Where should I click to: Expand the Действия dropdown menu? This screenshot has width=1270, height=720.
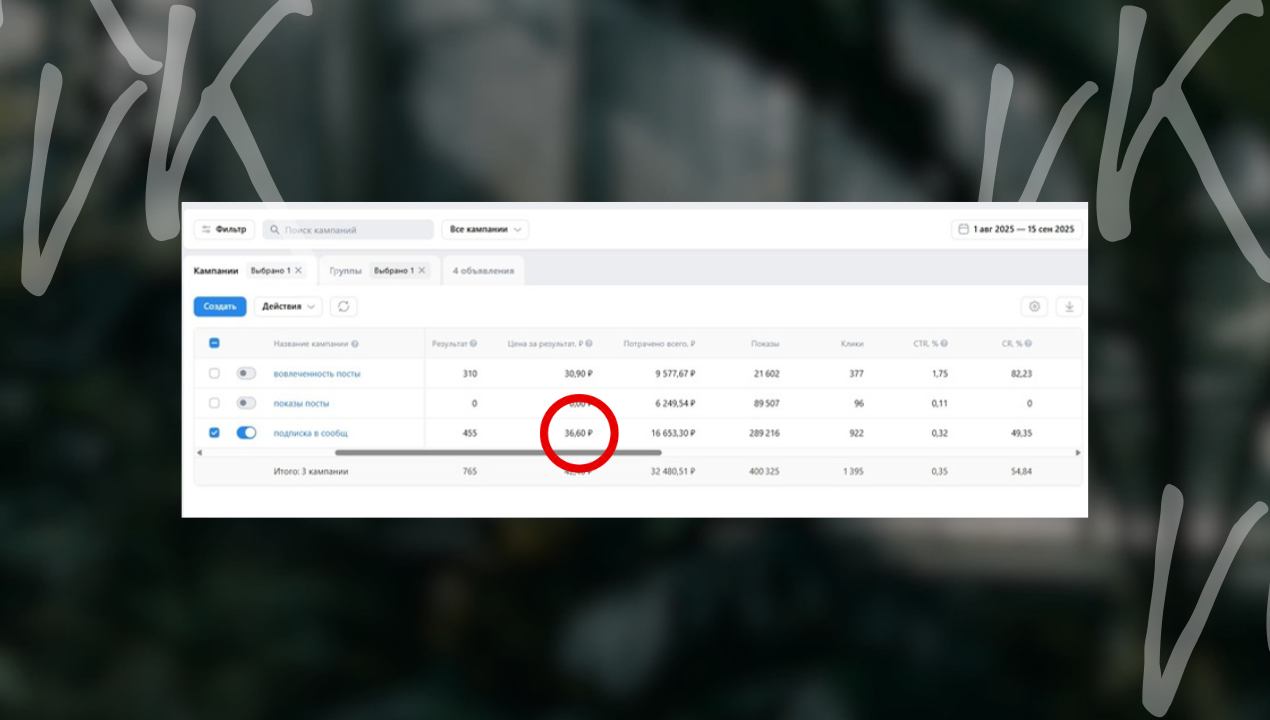[x=287, y=307]
